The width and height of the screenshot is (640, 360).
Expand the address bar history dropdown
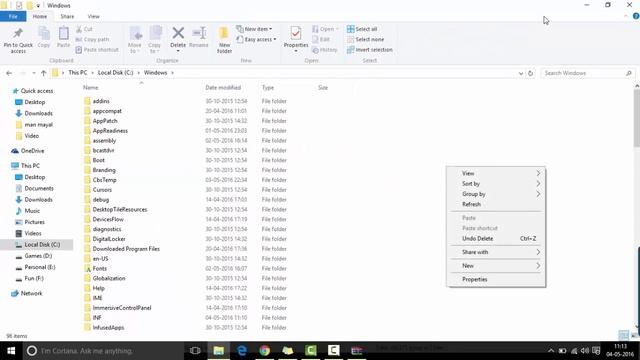(520, 73)
